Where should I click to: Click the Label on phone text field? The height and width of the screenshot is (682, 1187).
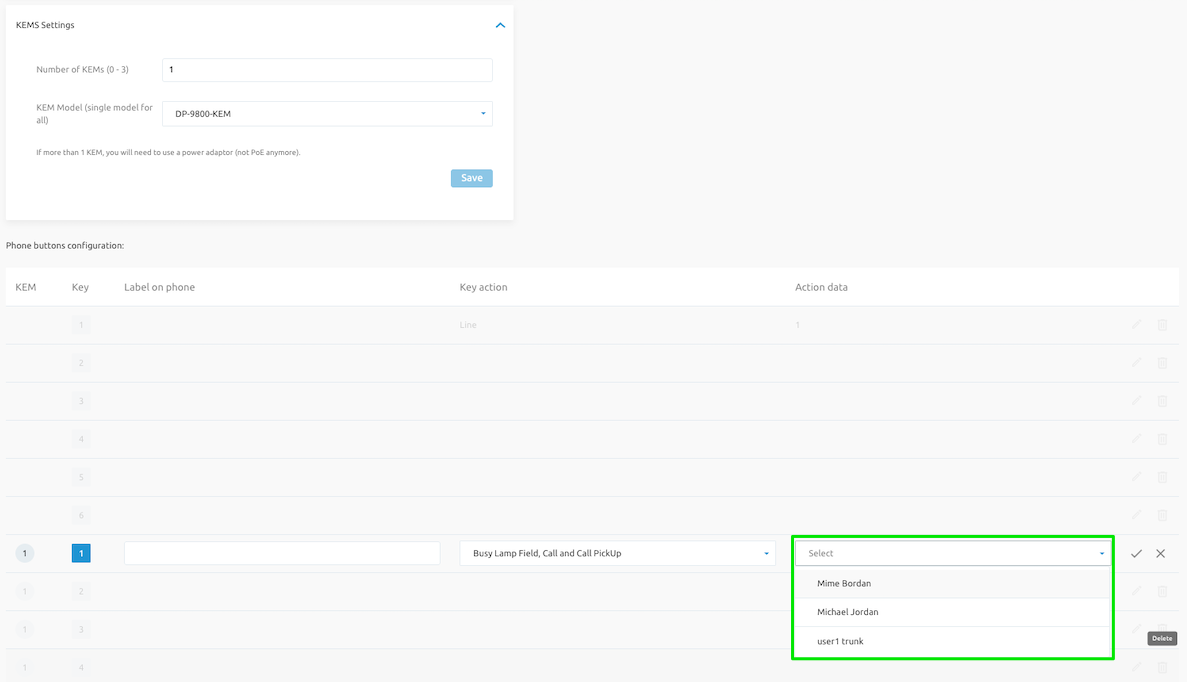pyautogui.click(x=282, y=553)
